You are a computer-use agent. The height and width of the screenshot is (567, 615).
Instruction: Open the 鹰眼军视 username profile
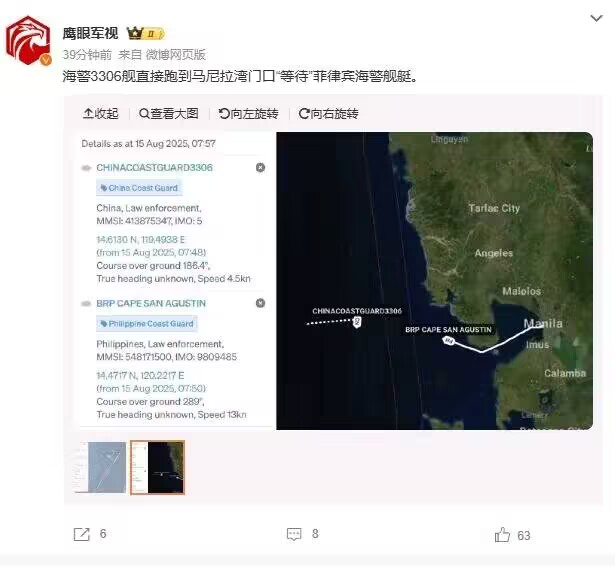pos(90,34)
